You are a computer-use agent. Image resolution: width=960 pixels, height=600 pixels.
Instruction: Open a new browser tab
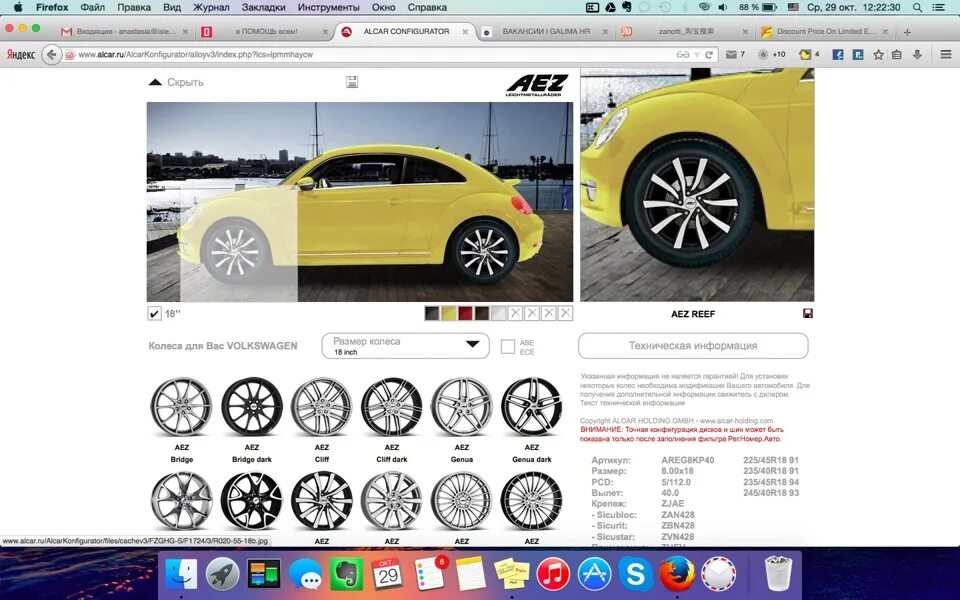point(907,32)
